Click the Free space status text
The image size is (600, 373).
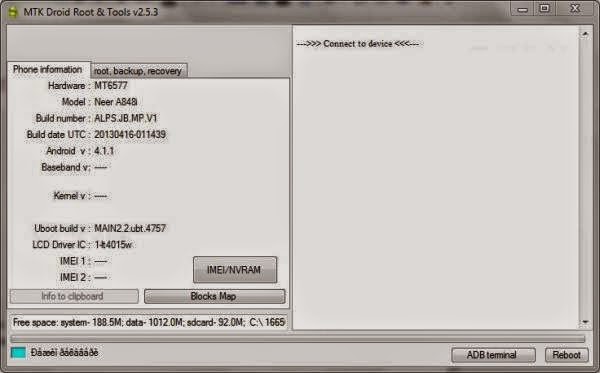pos(148,322)
